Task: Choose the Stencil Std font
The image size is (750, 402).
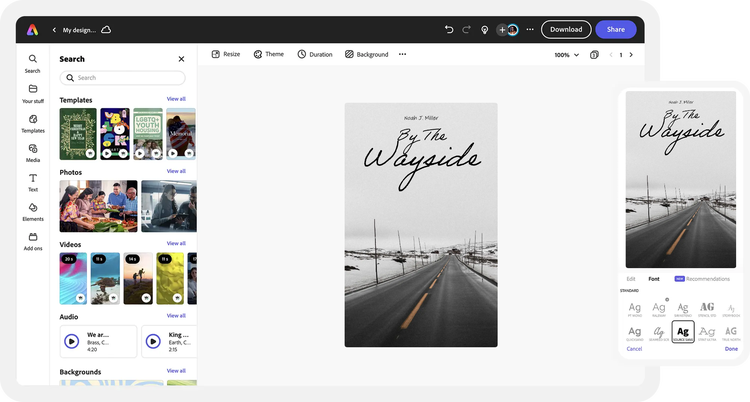Action: coord(707,309)
